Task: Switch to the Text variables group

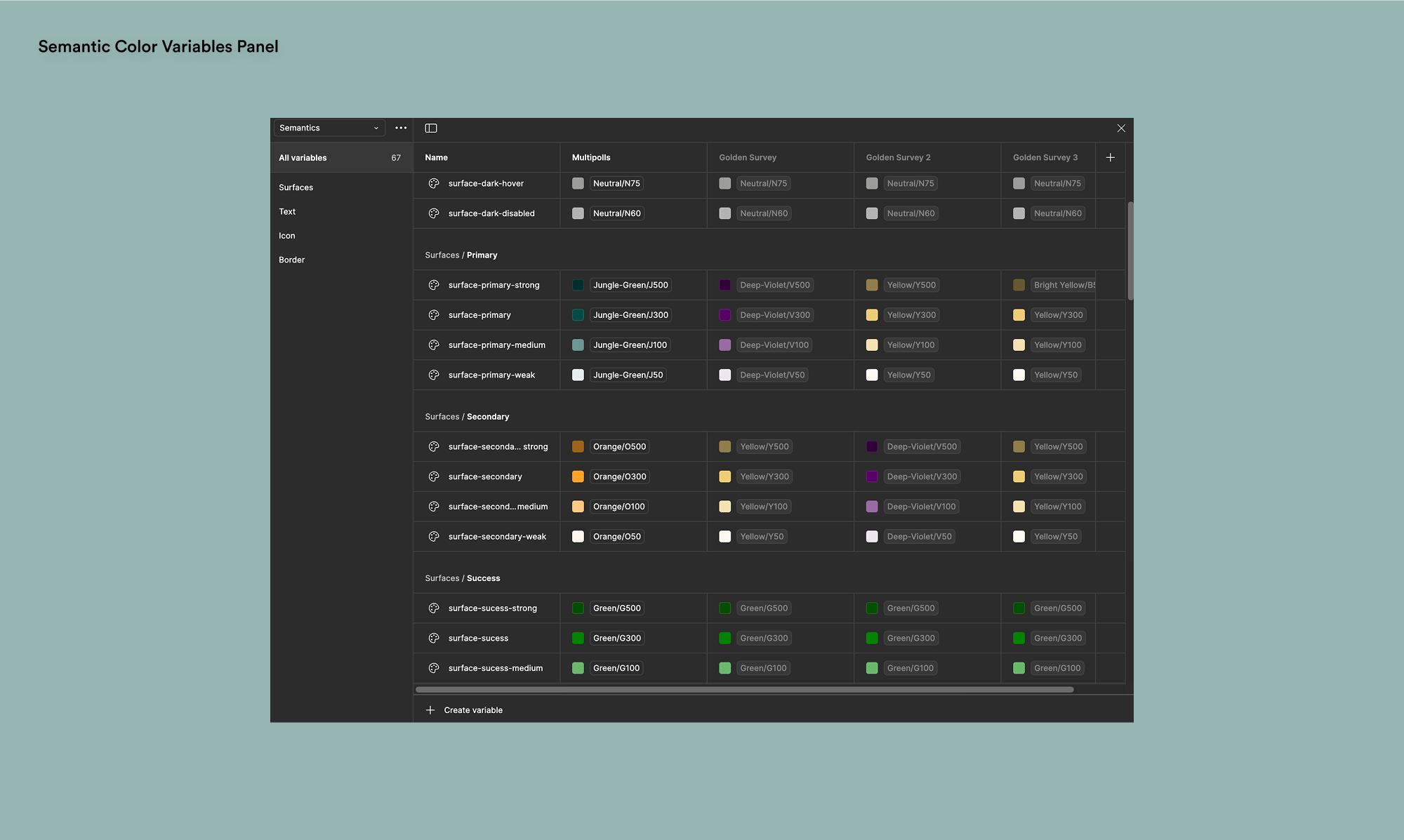Action: [287, 211]
